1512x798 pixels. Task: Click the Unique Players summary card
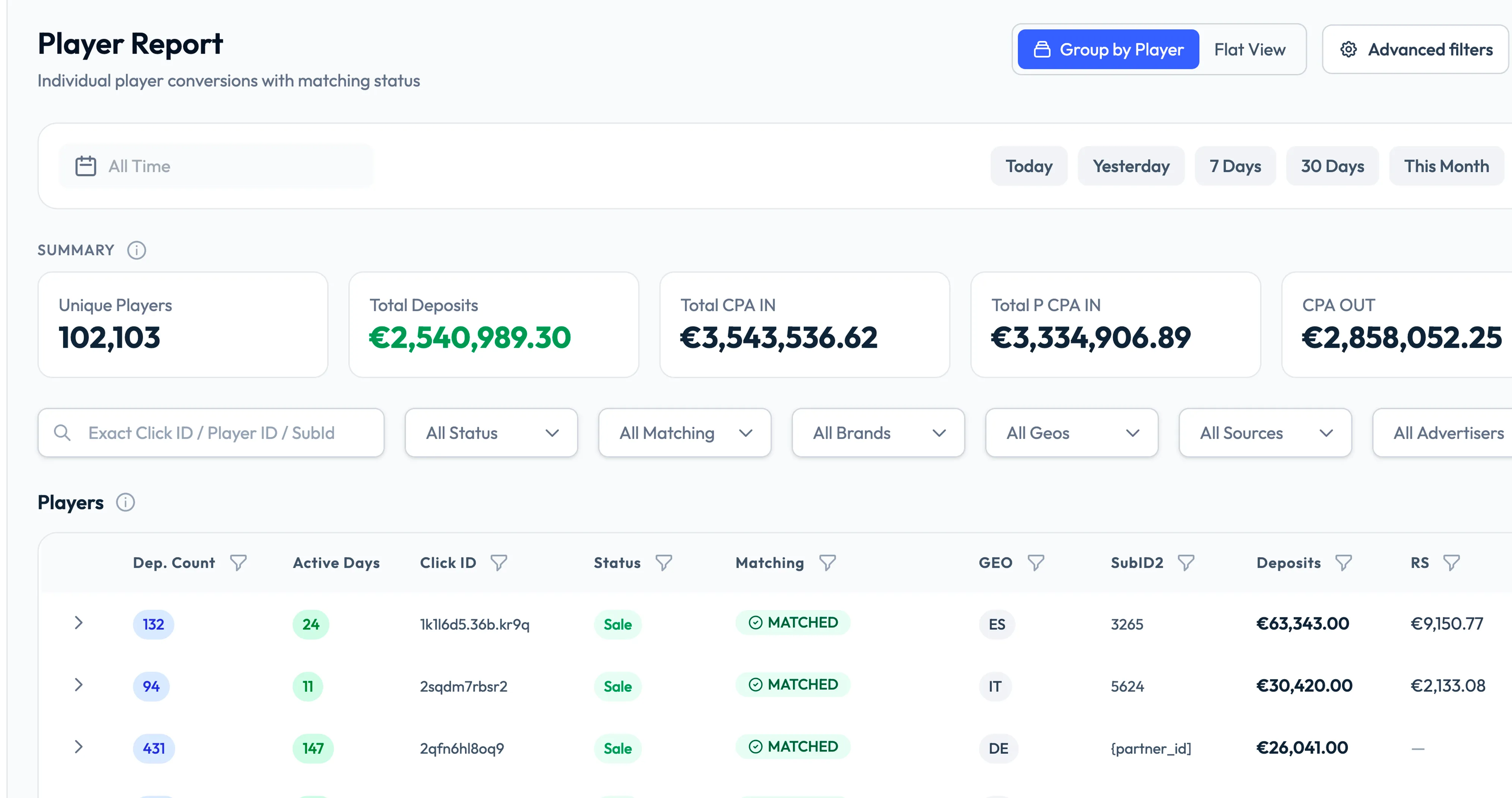(183, 325)
